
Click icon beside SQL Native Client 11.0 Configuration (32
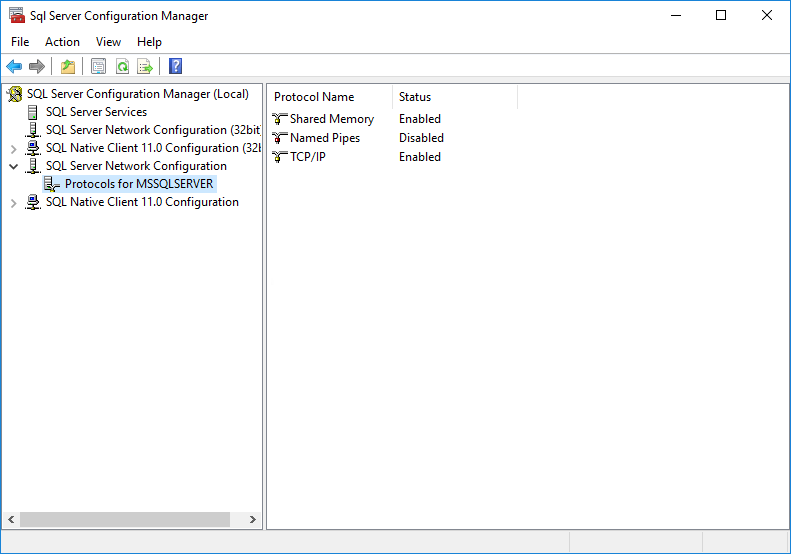click(x=33, y=148)
